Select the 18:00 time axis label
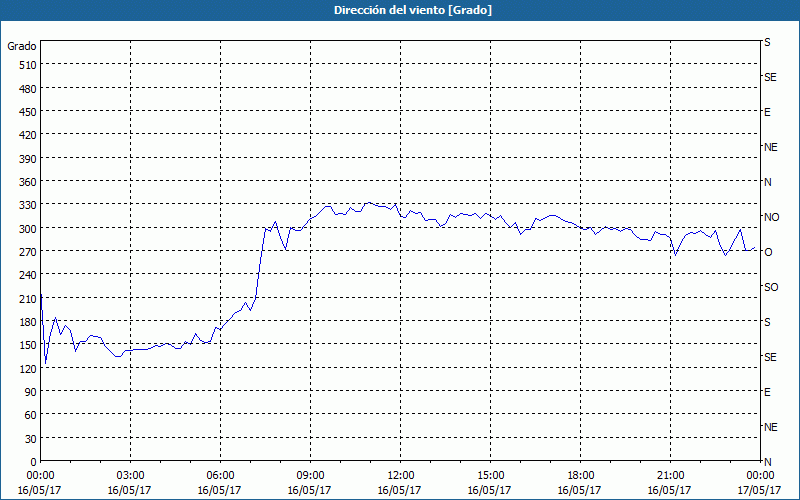 [580, 476]
